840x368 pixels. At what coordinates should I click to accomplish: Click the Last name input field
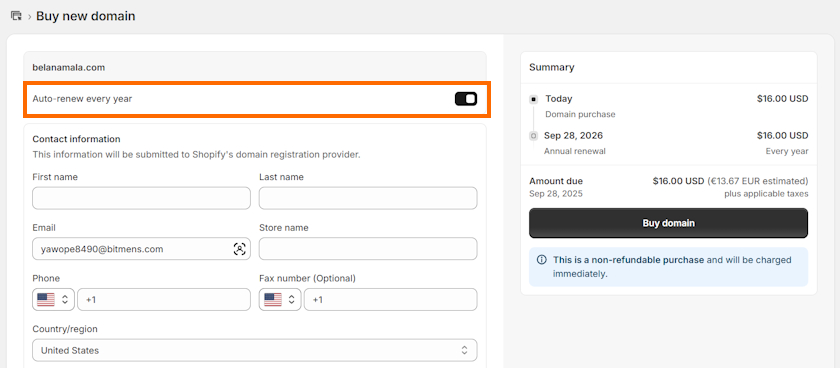coord(368,198)
